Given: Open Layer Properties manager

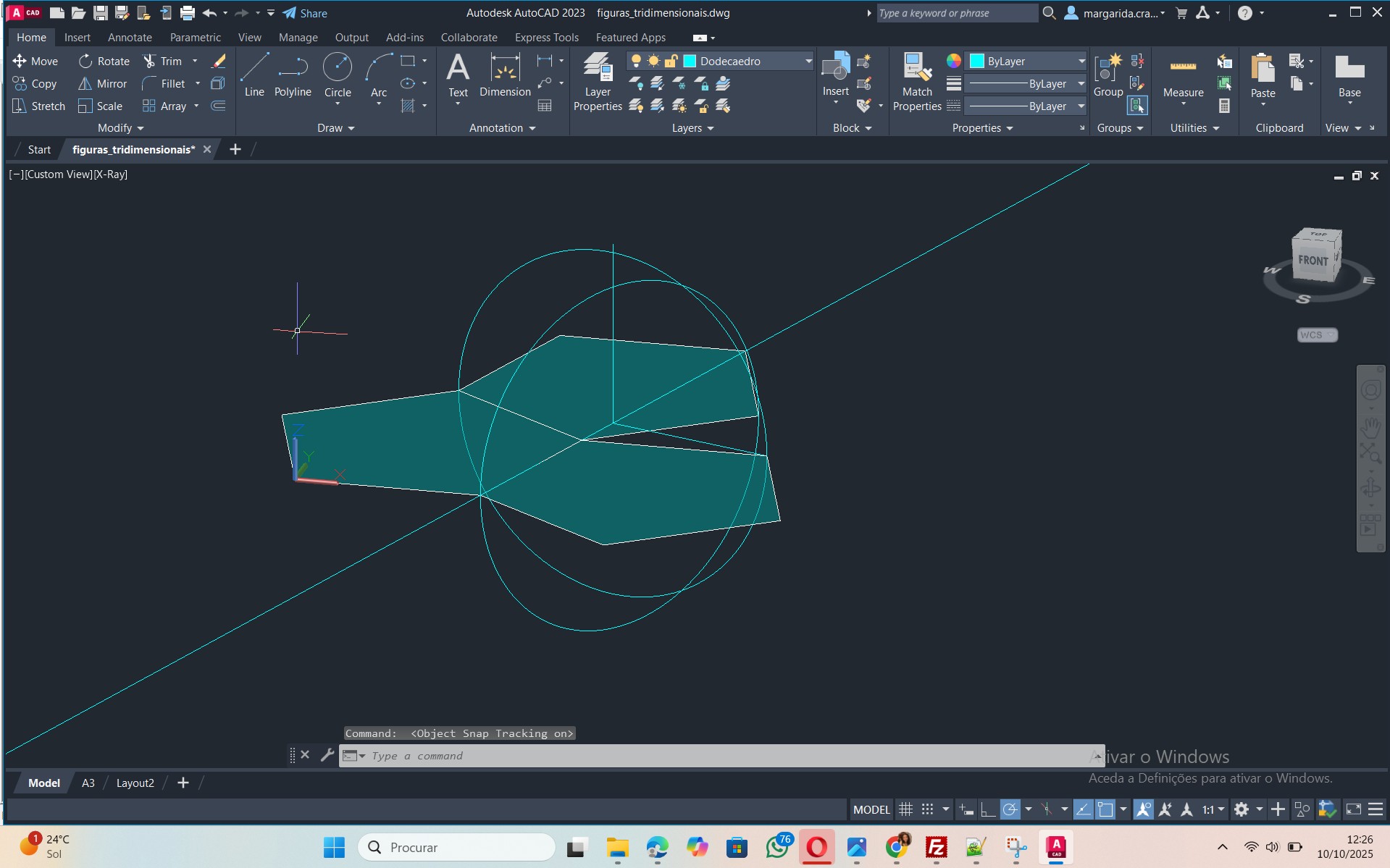Looking at the screenshot, I should pos(598,82).
